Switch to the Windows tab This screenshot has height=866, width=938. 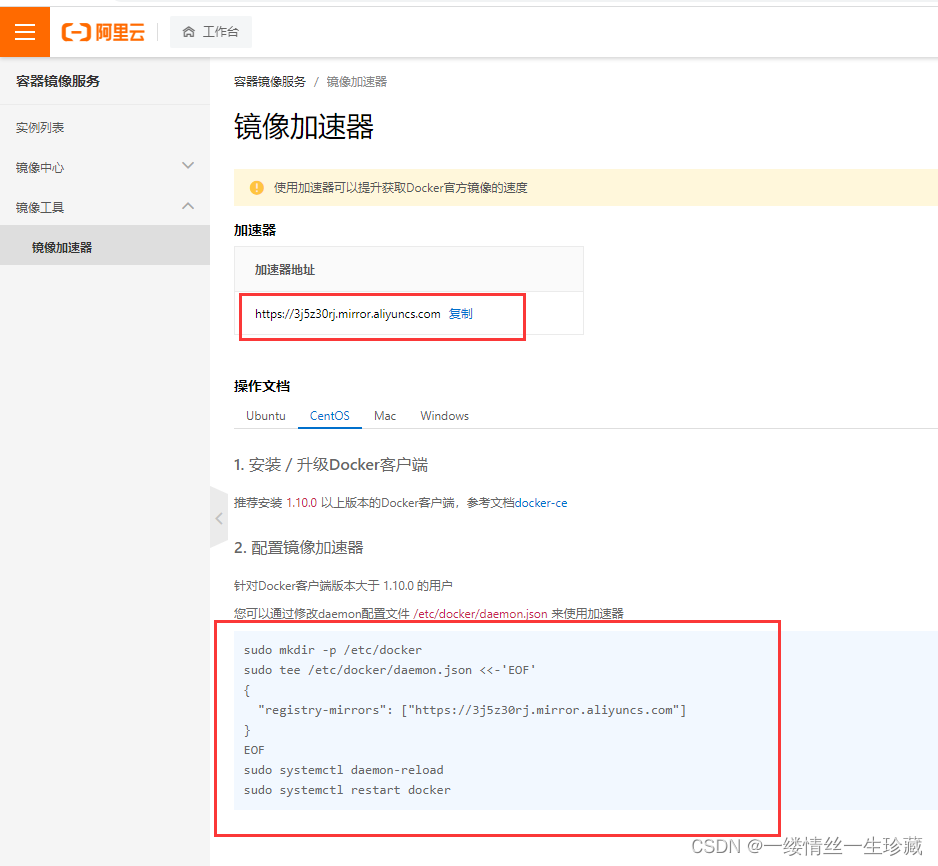[444, 416]
